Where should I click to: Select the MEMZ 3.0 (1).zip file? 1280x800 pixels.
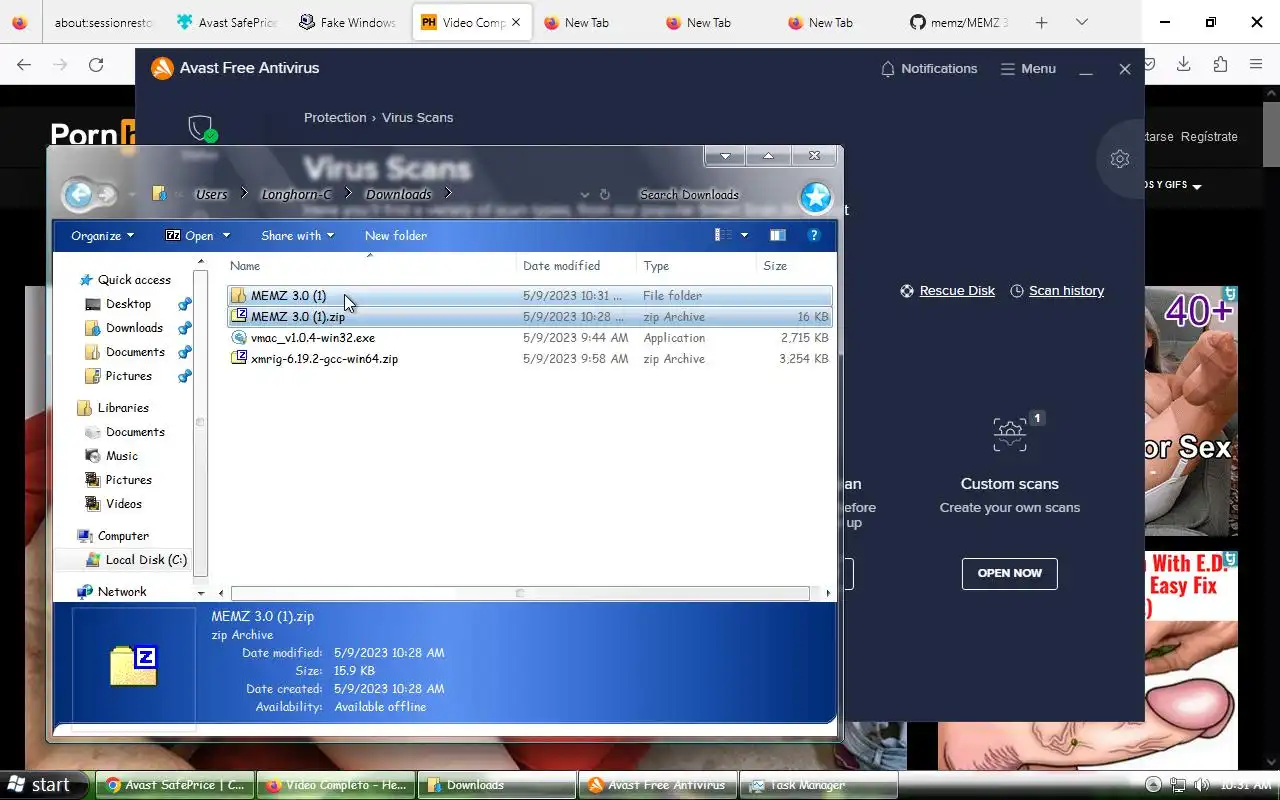pyautogui.click(x=530, y=317)
